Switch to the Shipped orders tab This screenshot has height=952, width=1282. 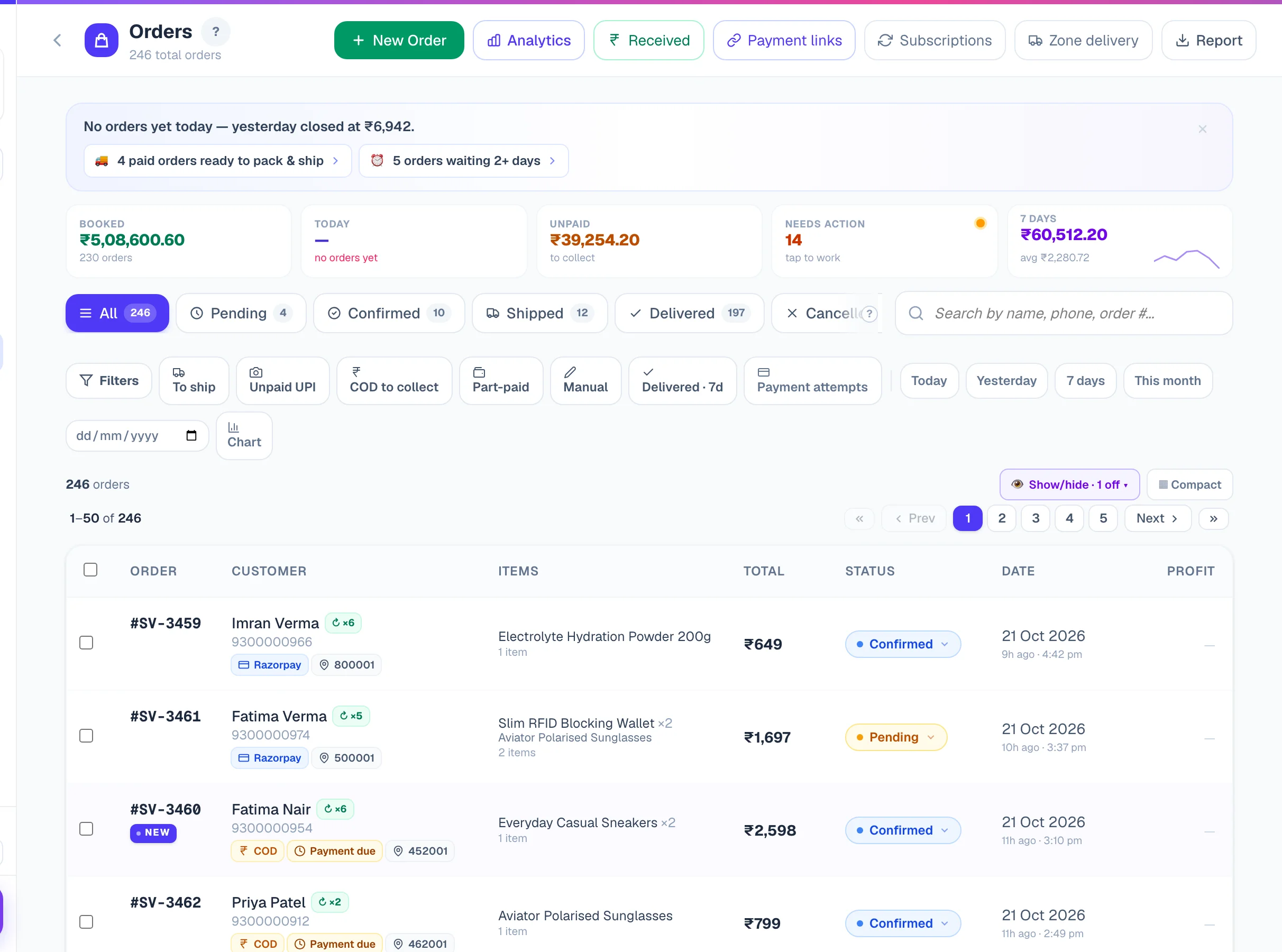(539, 314)
